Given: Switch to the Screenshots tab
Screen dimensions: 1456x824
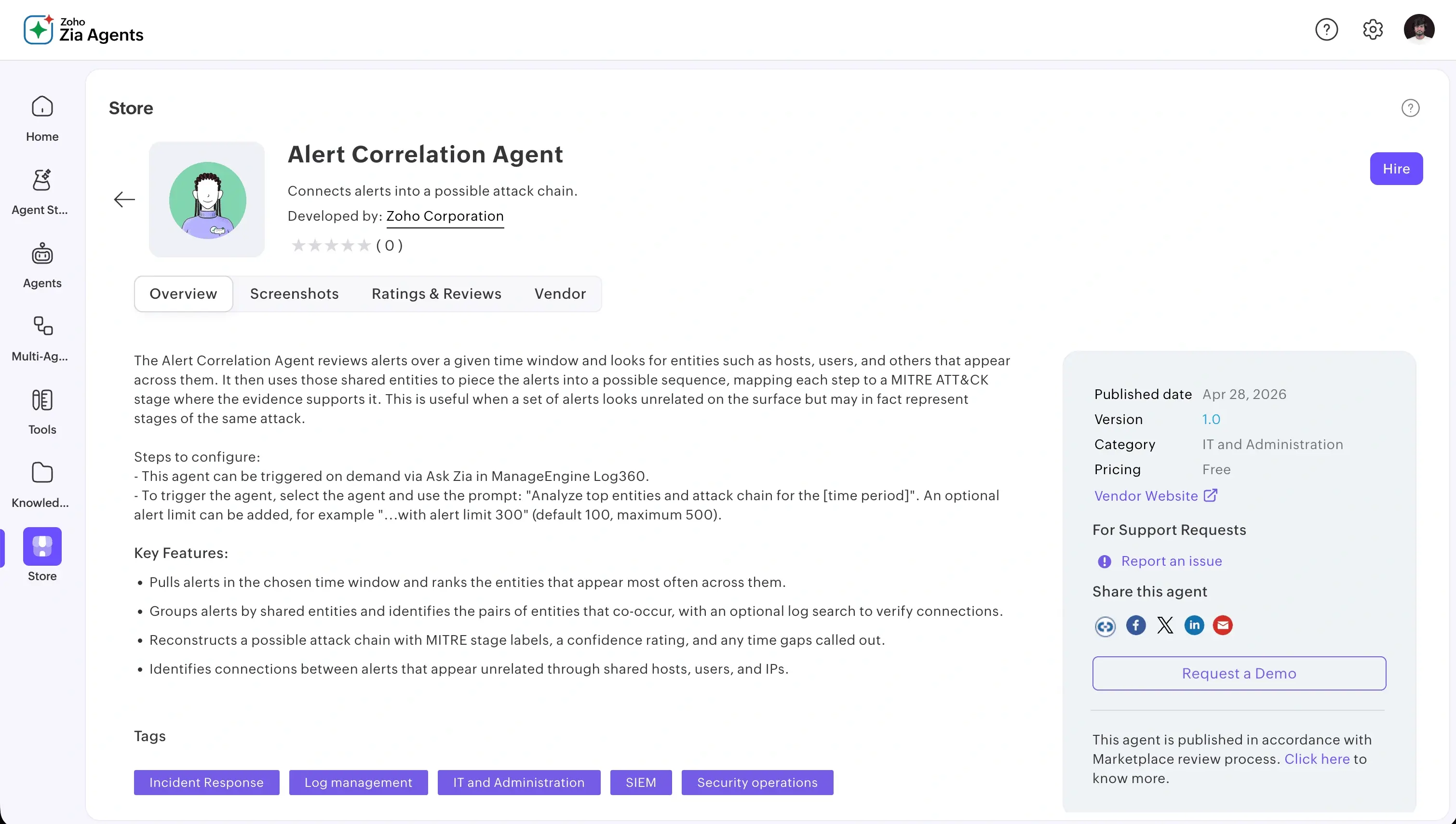Looking at the screenshot, I should point(295,293).
